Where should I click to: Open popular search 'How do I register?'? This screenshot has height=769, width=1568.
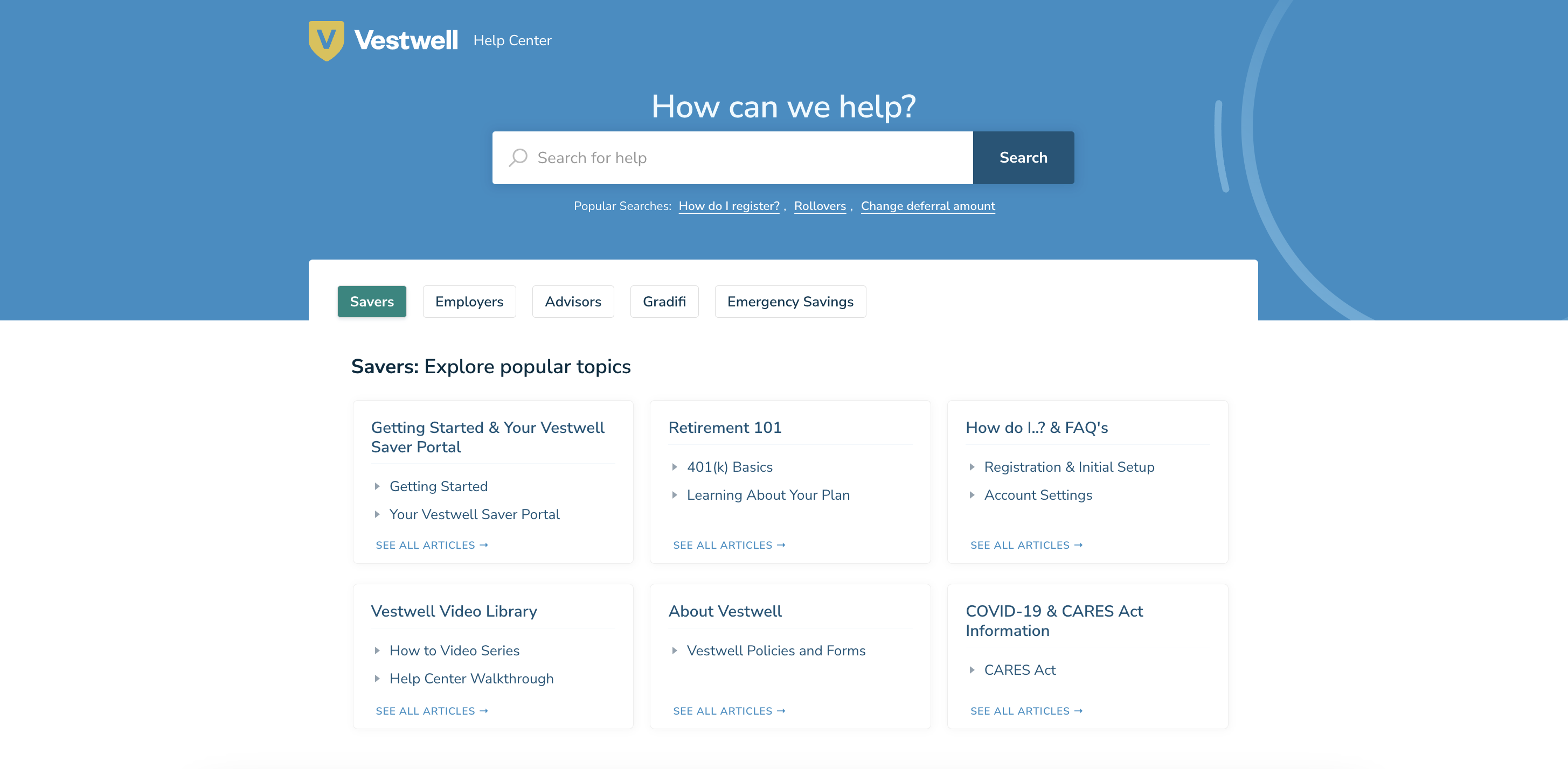729,206
